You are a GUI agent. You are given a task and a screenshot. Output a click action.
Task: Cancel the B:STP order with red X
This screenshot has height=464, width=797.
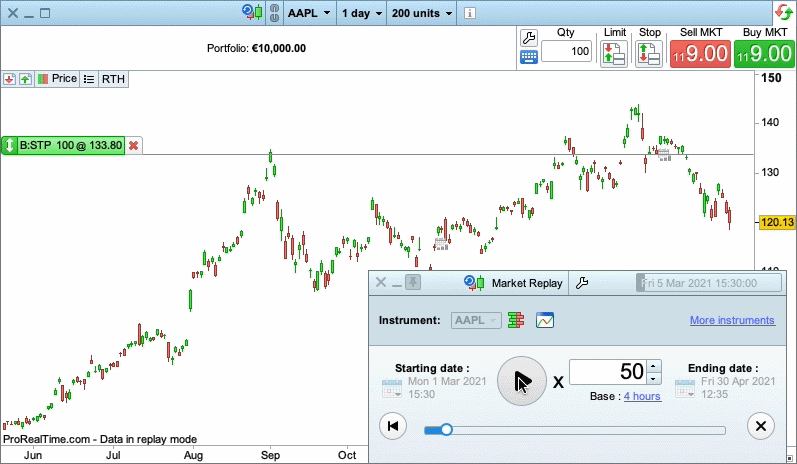pos(134,146)
